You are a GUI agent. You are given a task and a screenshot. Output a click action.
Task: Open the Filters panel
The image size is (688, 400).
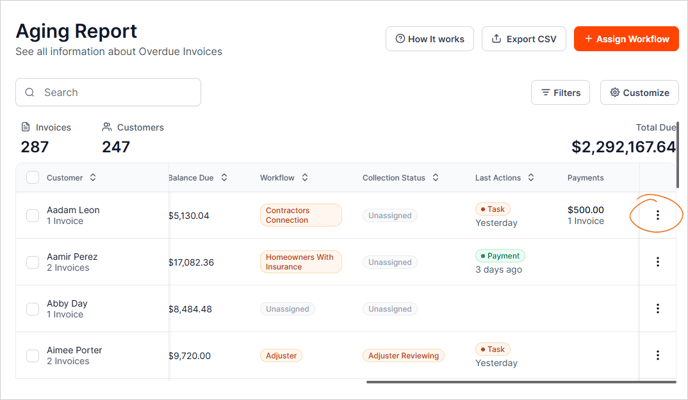[x=560, y=93]
